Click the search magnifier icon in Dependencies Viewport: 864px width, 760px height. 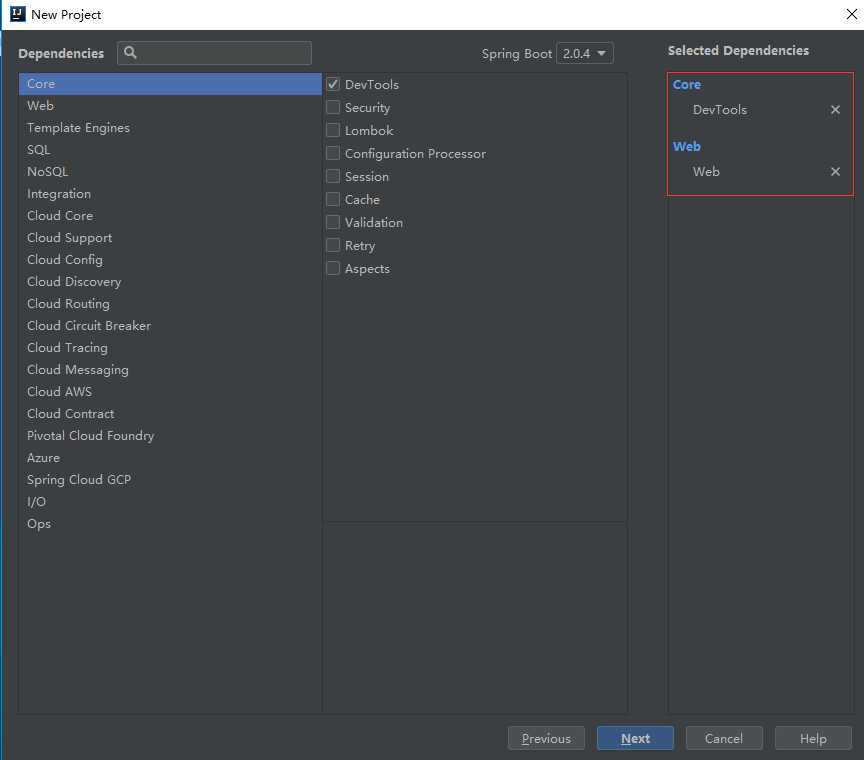pos(130,52)
